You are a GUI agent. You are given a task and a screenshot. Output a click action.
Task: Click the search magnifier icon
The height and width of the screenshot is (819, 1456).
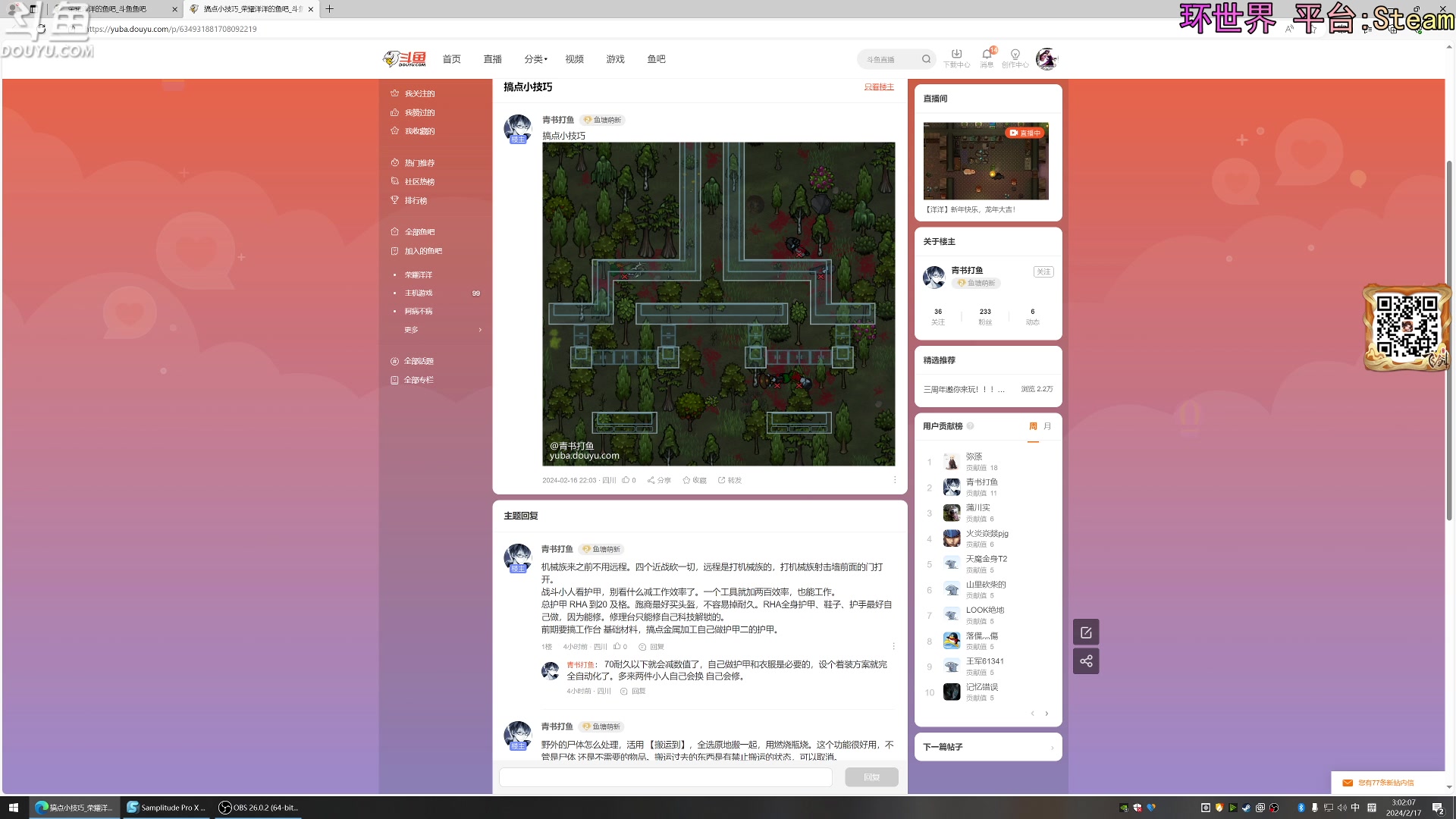tap(926, 59)
